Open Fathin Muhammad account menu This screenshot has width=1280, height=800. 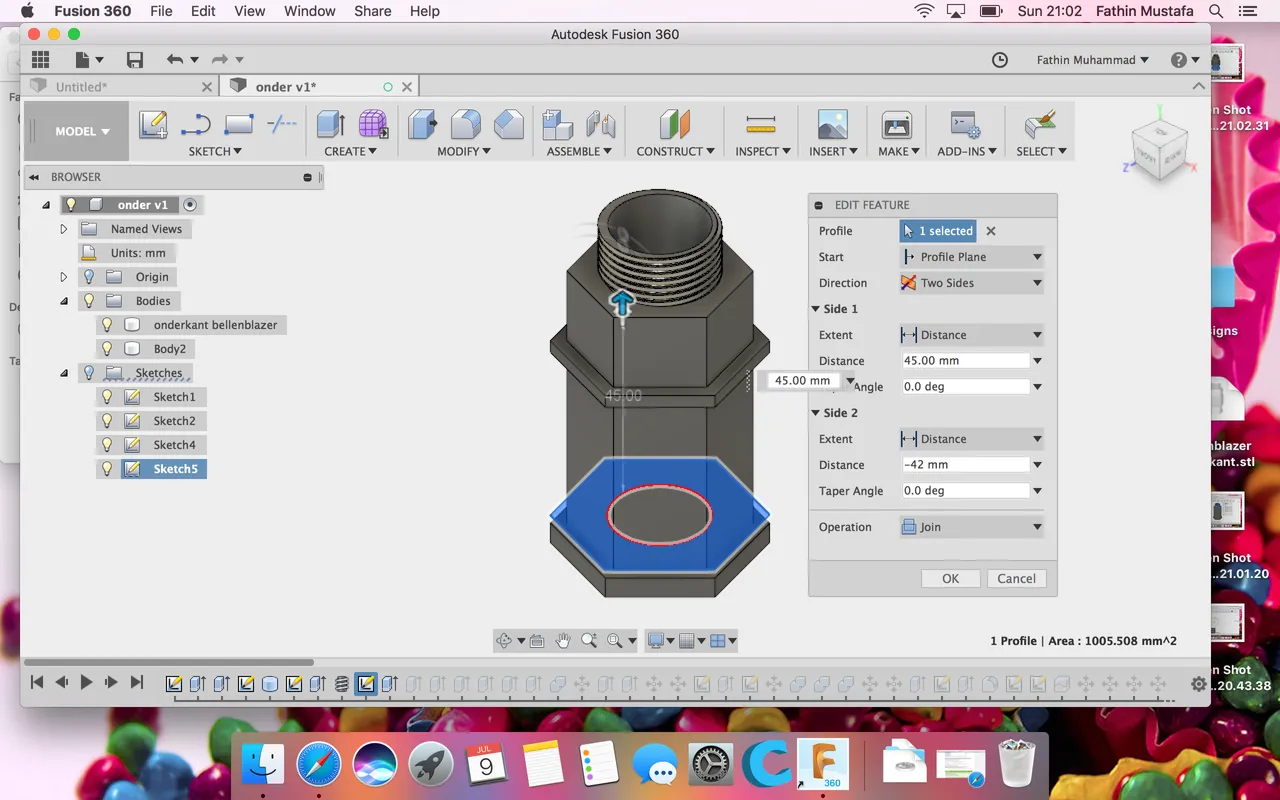(1092, 60)
